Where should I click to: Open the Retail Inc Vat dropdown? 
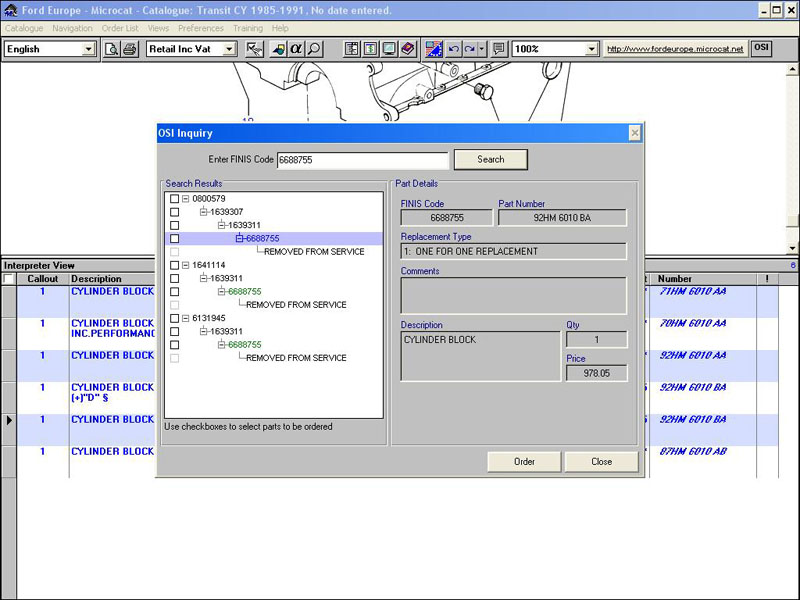pyautogui.click(x=229, y=49)
